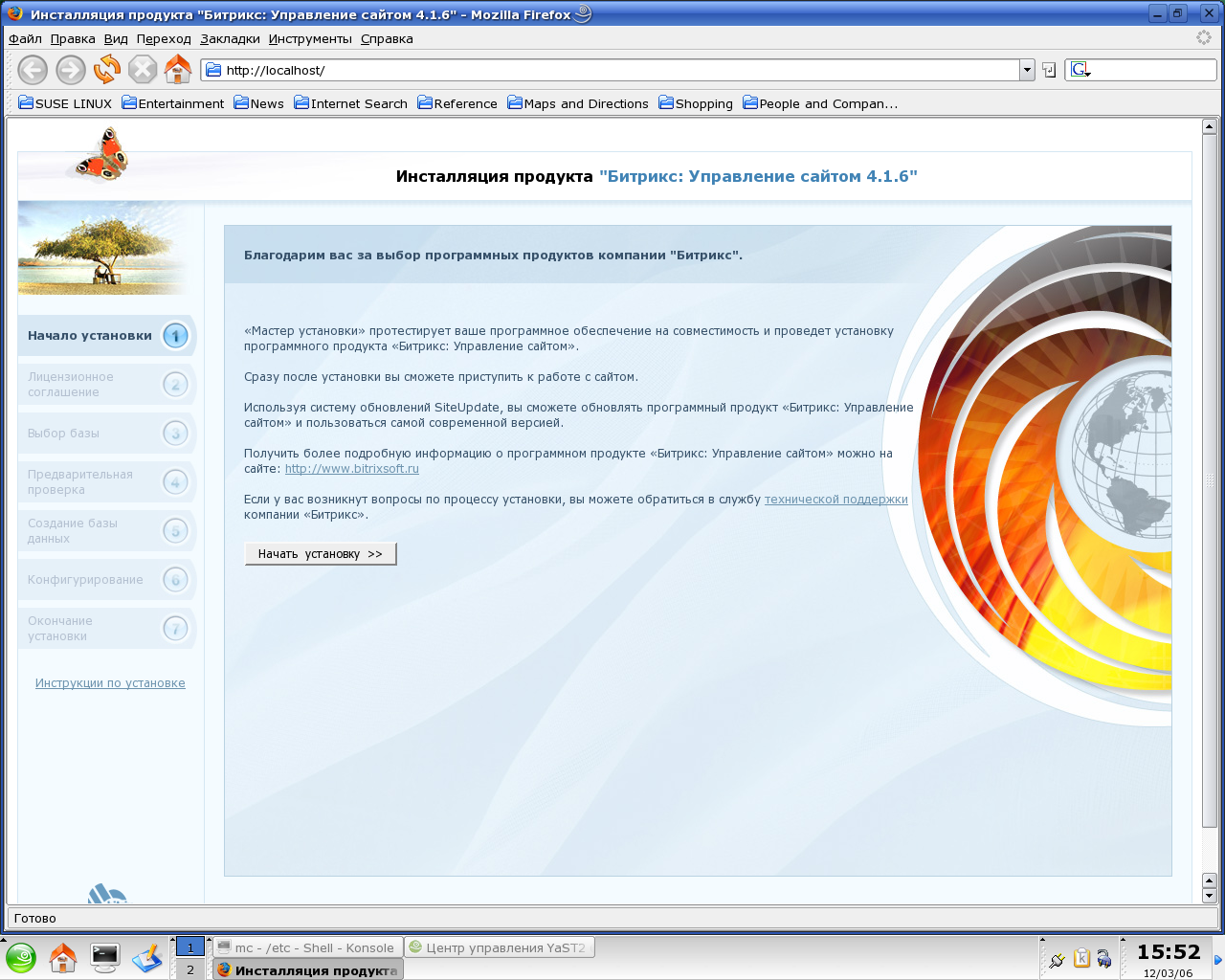Open the Вид menu
Screen dimensions: 1225x980
[116, 39]
